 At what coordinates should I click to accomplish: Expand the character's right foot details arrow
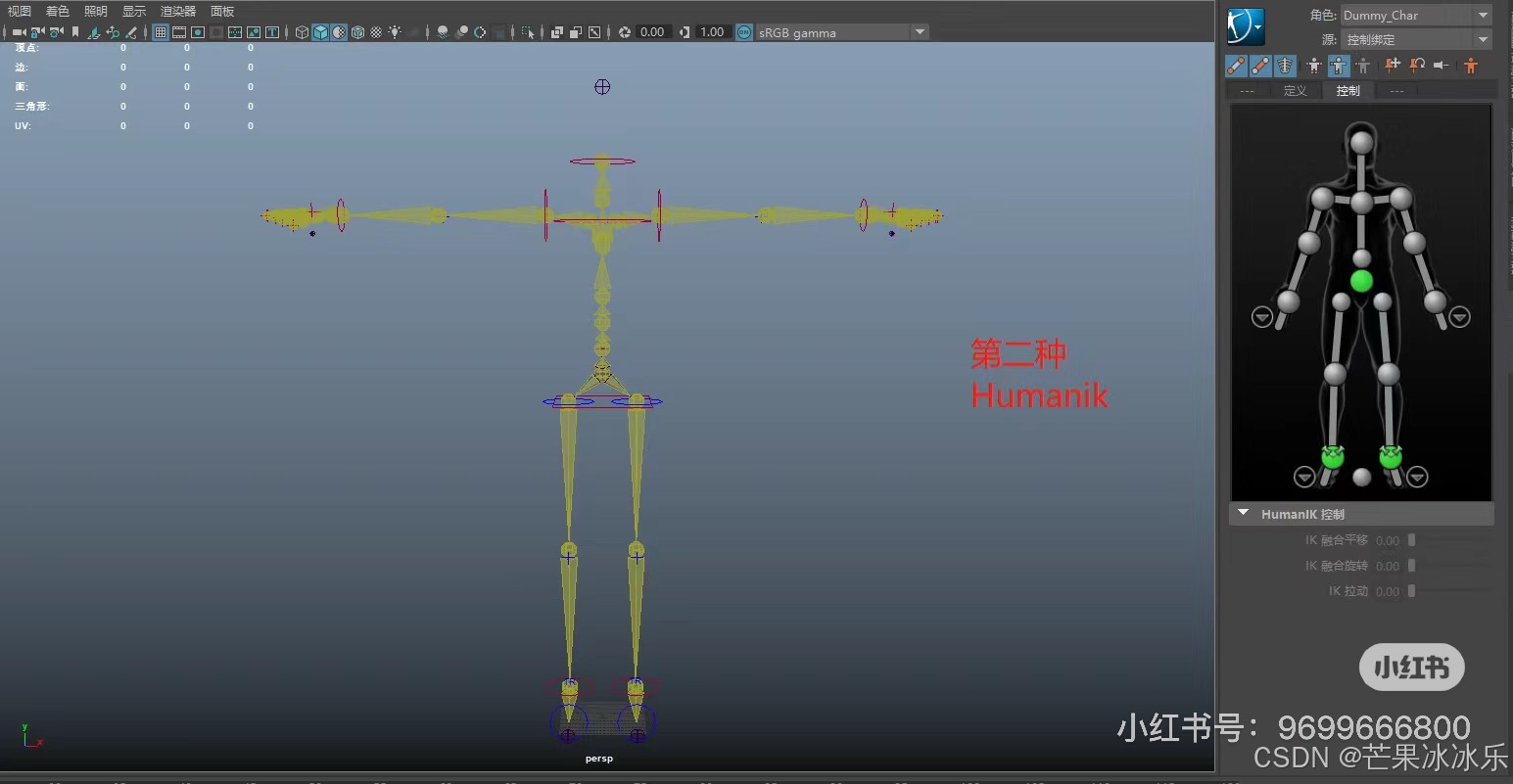point(1304,477)
